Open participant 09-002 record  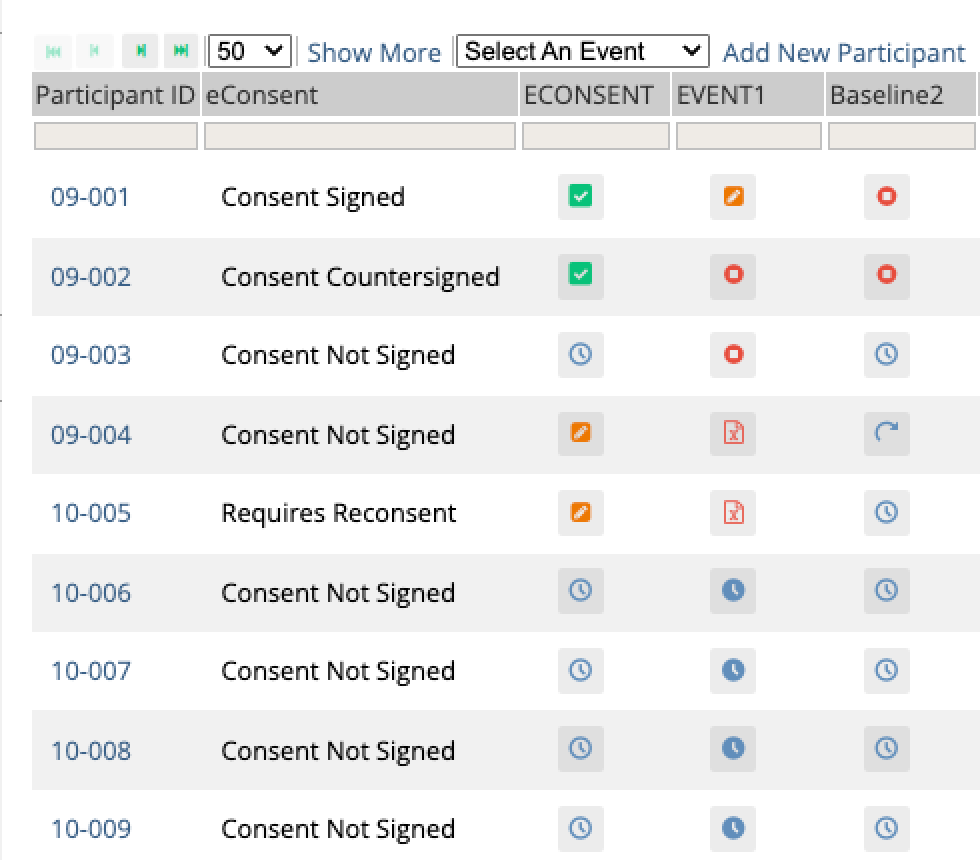click(90, 277)
